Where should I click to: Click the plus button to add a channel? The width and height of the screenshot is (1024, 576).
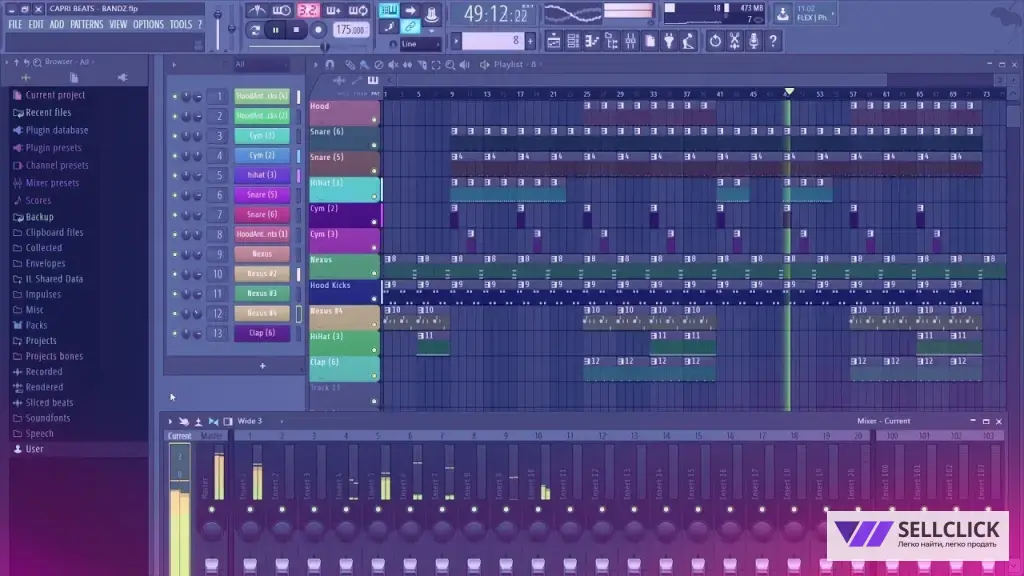tap(263, 366)
